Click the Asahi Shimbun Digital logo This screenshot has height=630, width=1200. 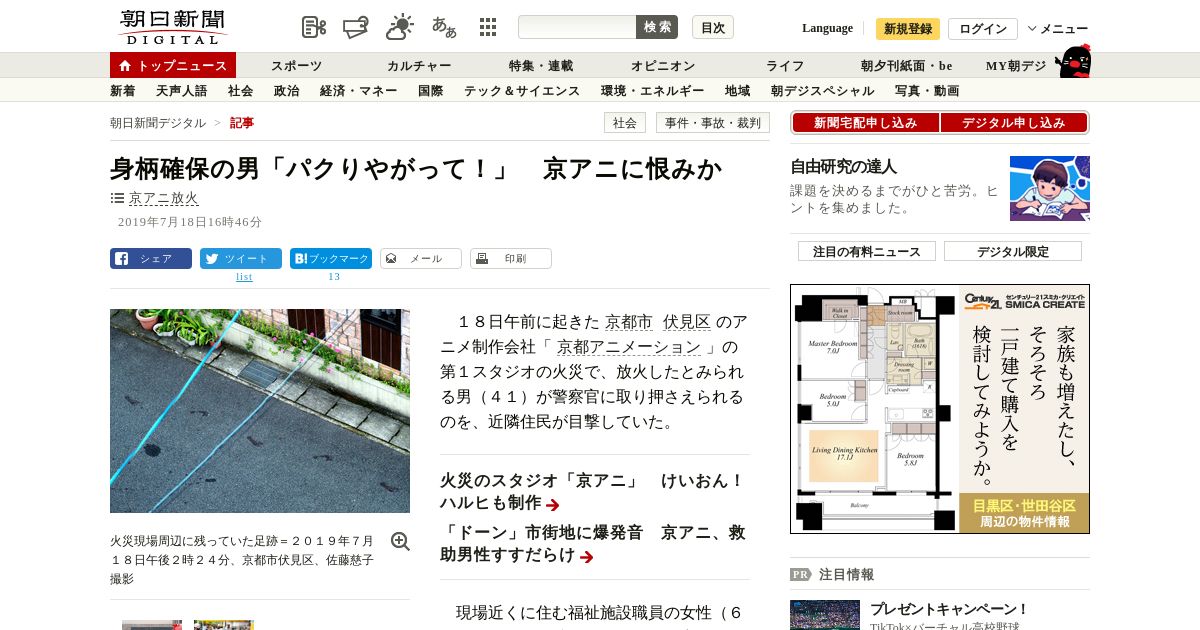click(x=172, y=27)
